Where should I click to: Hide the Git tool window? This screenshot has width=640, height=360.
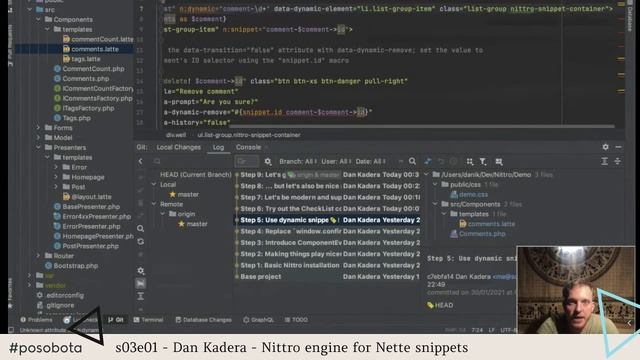point(618,147)
